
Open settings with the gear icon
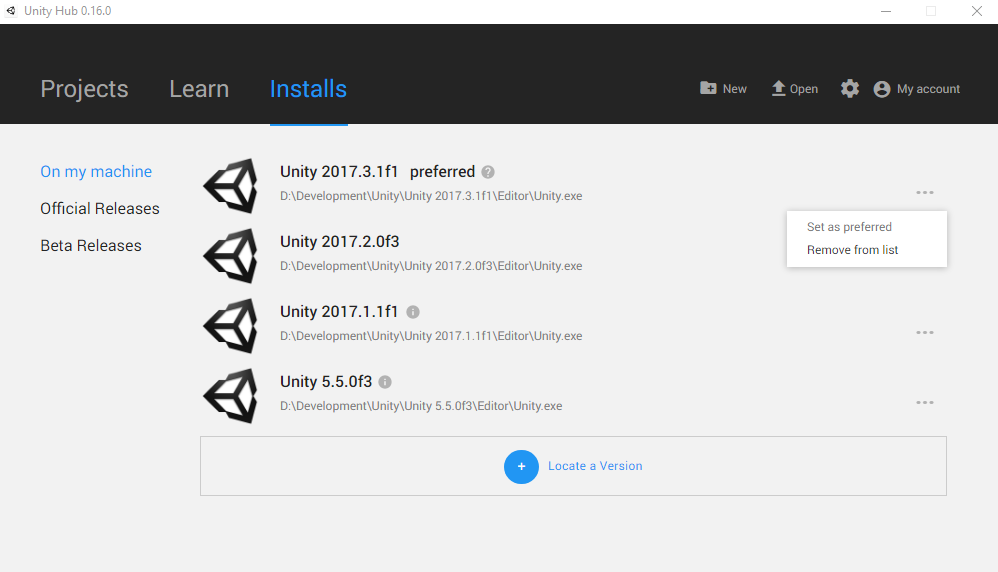pyautogui.click(x=850, y=88)
